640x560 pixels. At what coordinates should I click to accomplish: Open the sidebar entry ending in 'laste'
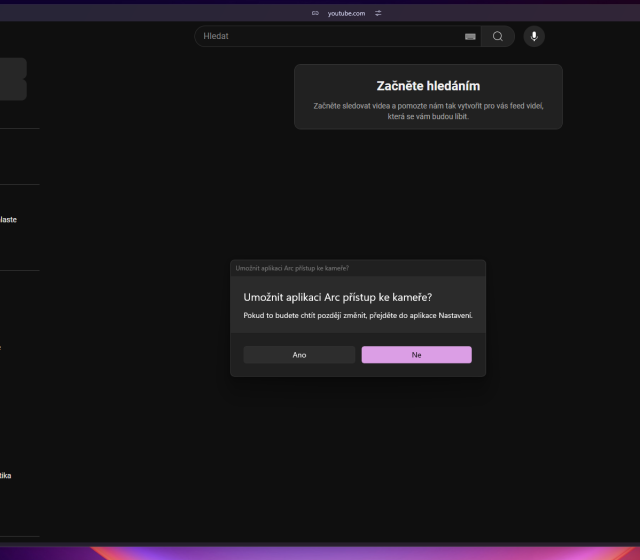coord(8,219)
